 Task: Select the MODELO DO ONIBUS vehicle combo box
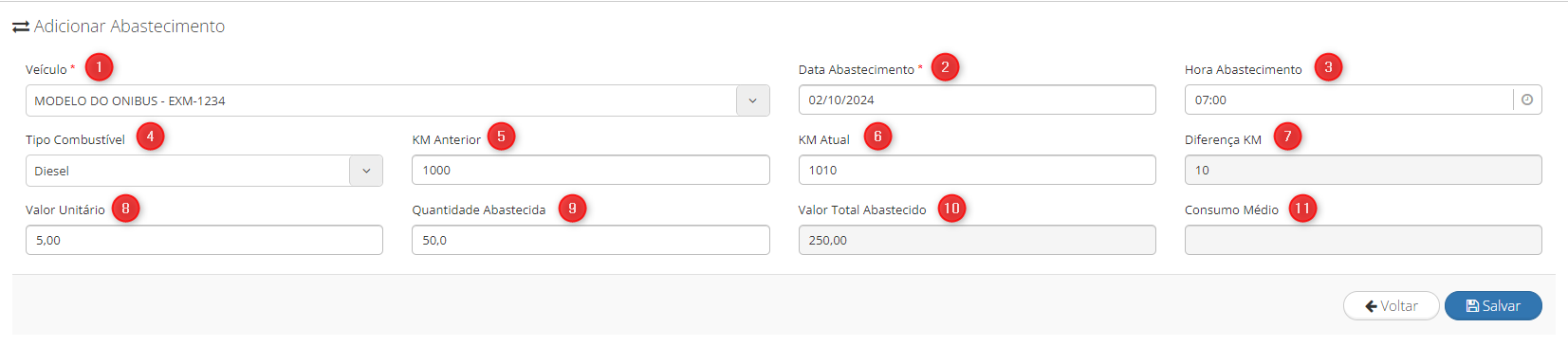point(397,100)
